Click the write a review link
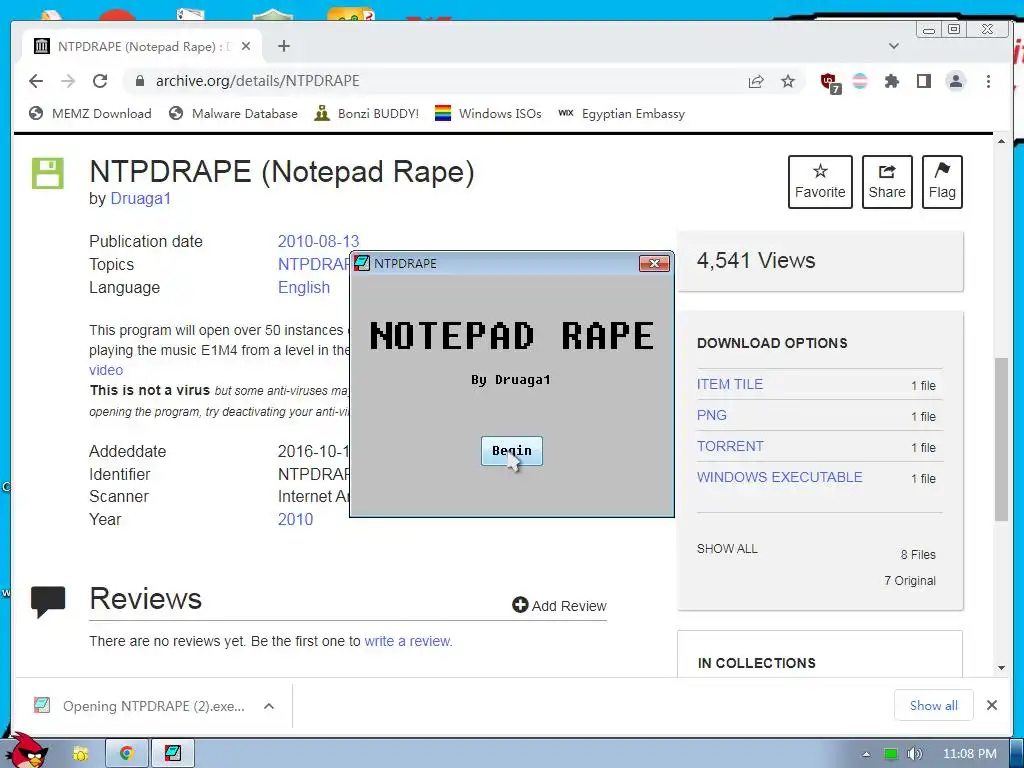 408,641
